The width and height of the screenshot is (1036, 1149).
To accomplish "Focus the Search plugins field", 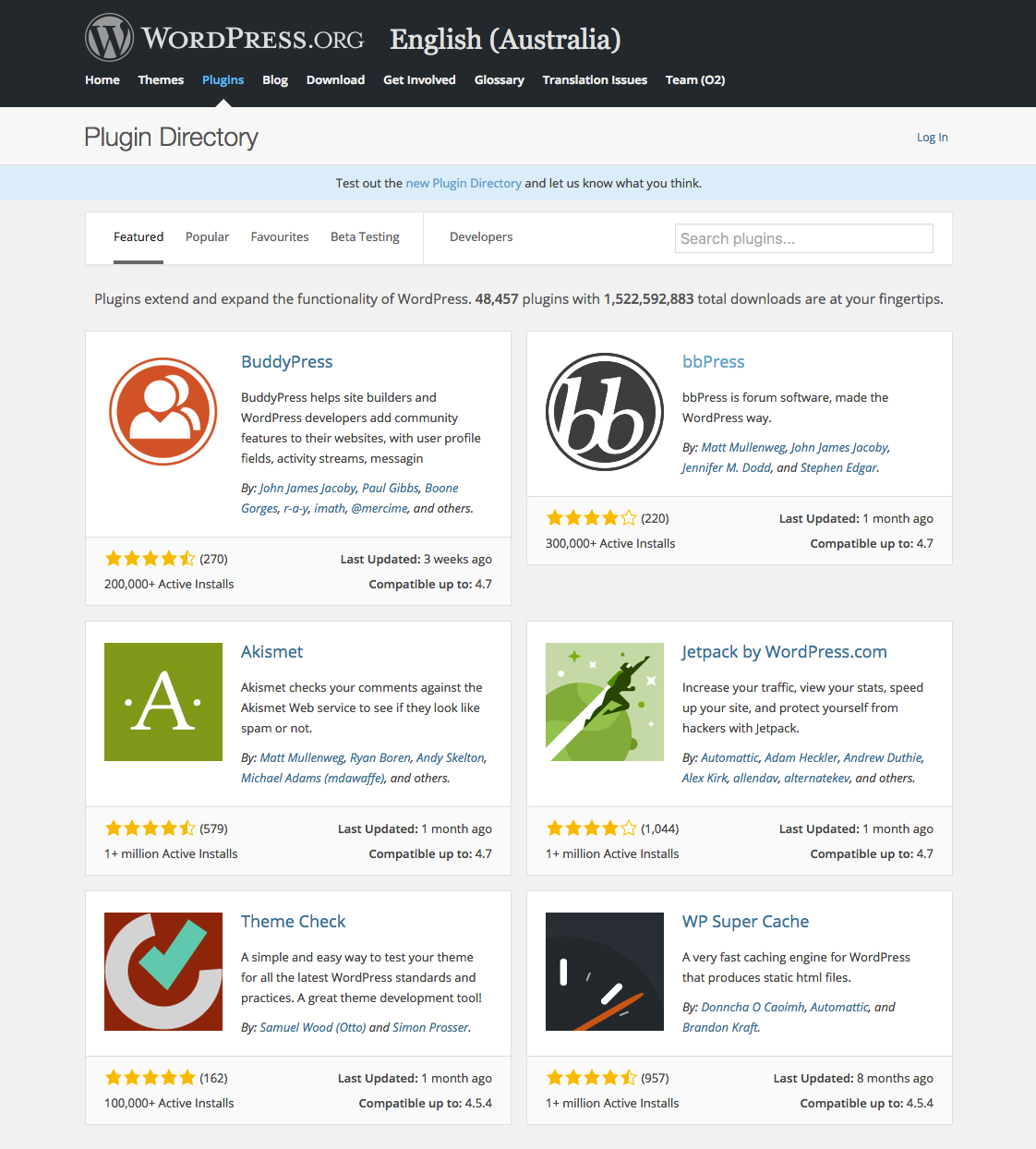I will tap(804, 238).
